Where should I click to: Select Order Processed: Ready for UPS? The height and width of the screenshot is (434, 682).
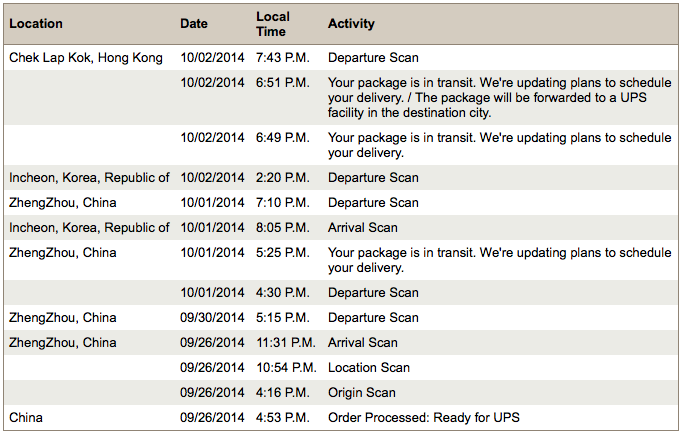(x=423, y=418)
